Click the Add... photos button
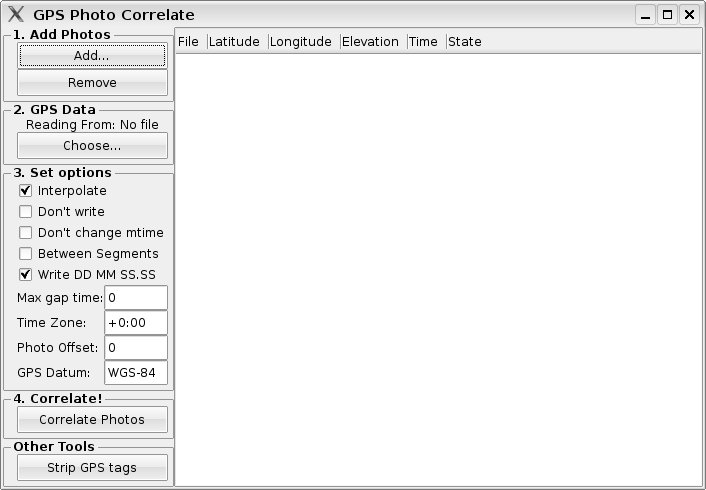The image size is (706, 490). click(x=92, y=56)
